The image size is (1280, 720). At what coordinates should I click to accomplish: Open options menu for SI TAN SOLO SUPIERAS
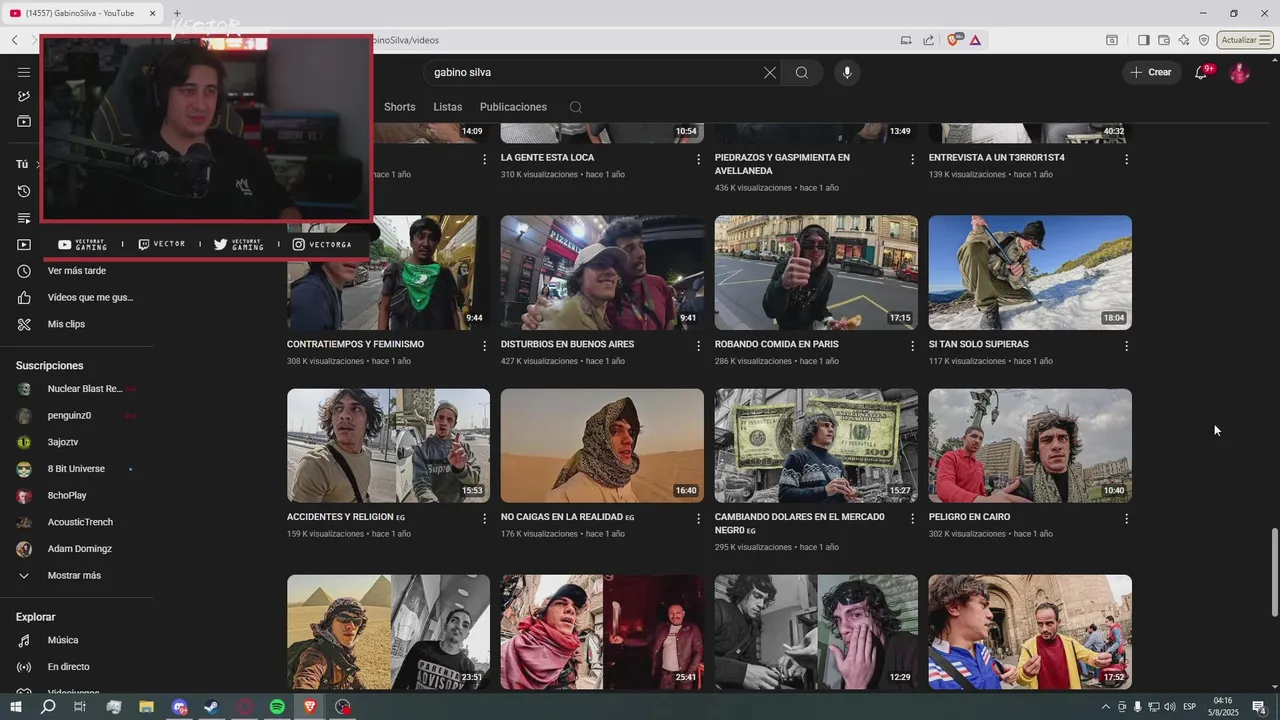click(x=1126, y=346)
